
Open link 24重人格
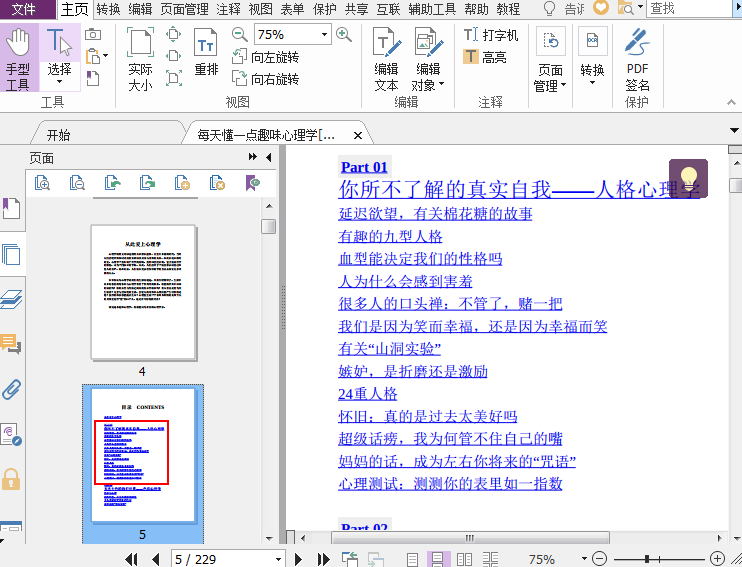click(368, 394)
